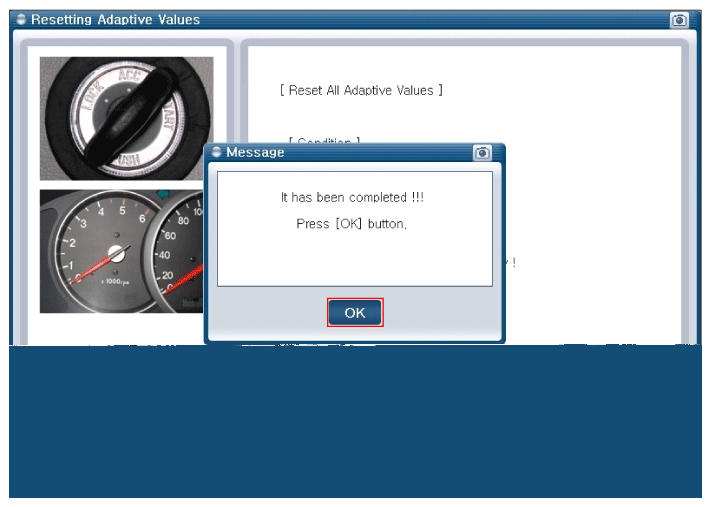Click the main window screenshot camera icon
The width and height of the screenshot is (711, 507).
point(679,20)
